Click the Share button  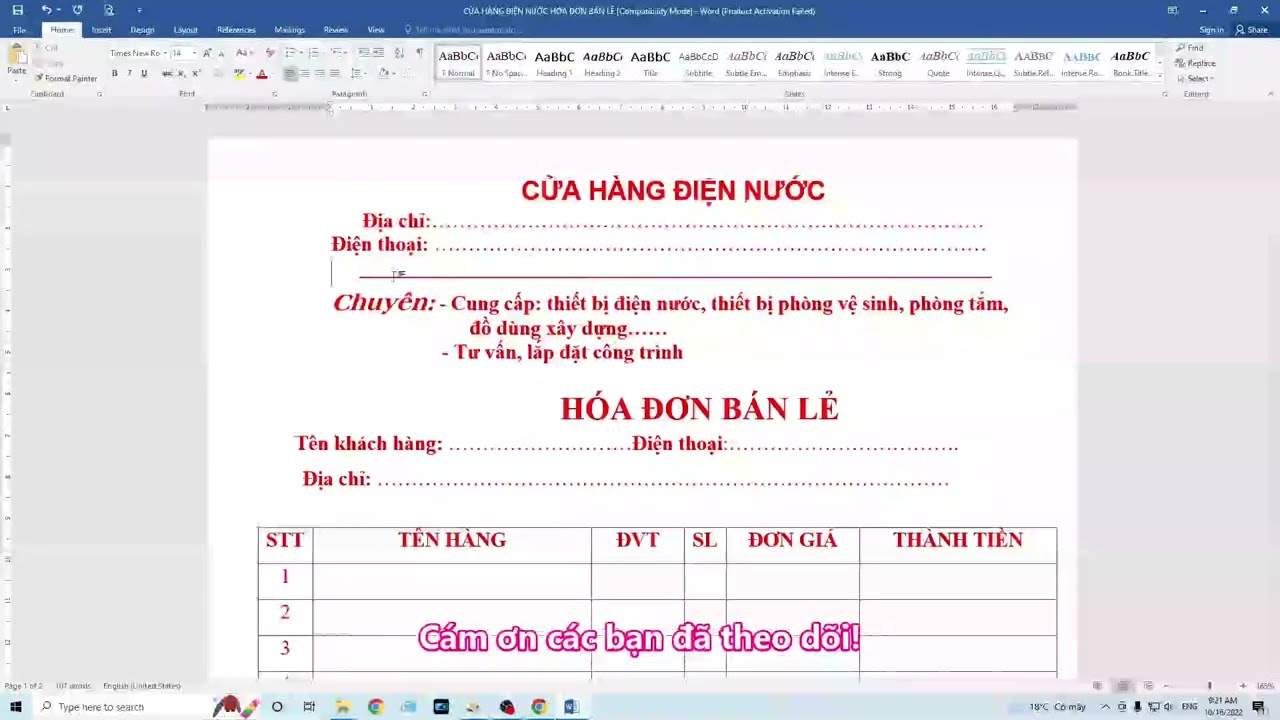[1252, 30]
